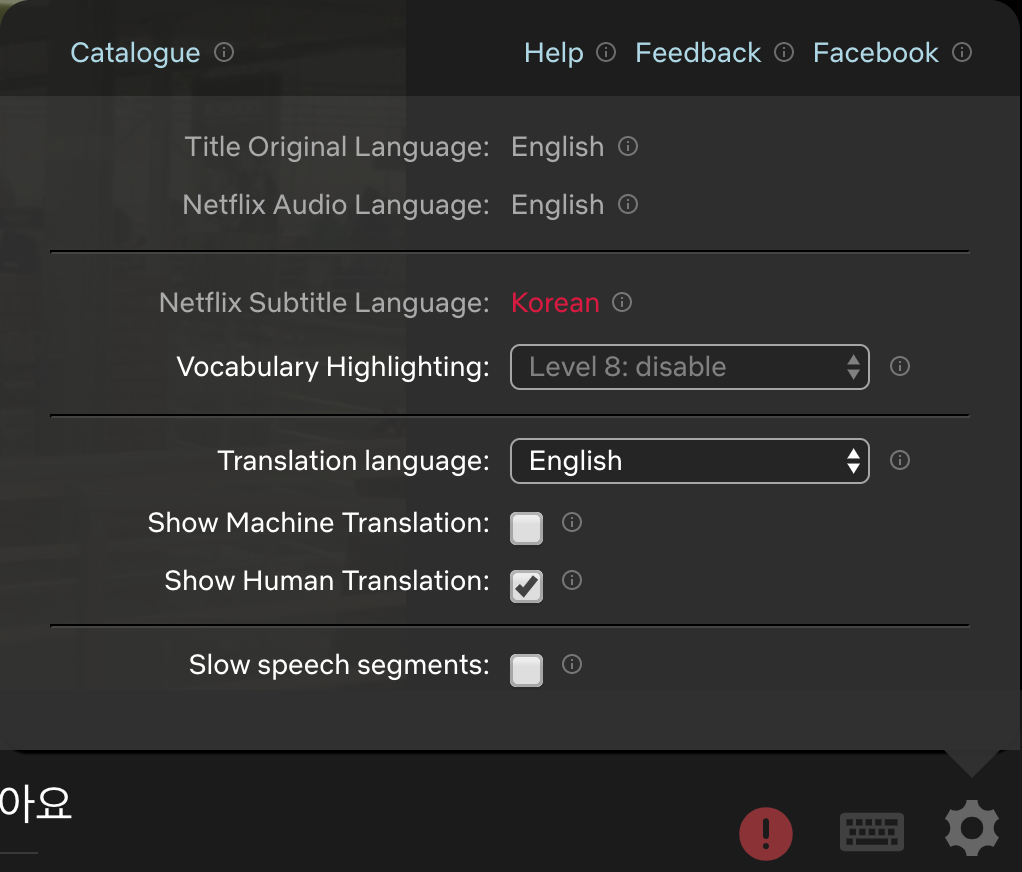Click the red exclamation warning icon
1022x872 pixels.
click(766, 834)
